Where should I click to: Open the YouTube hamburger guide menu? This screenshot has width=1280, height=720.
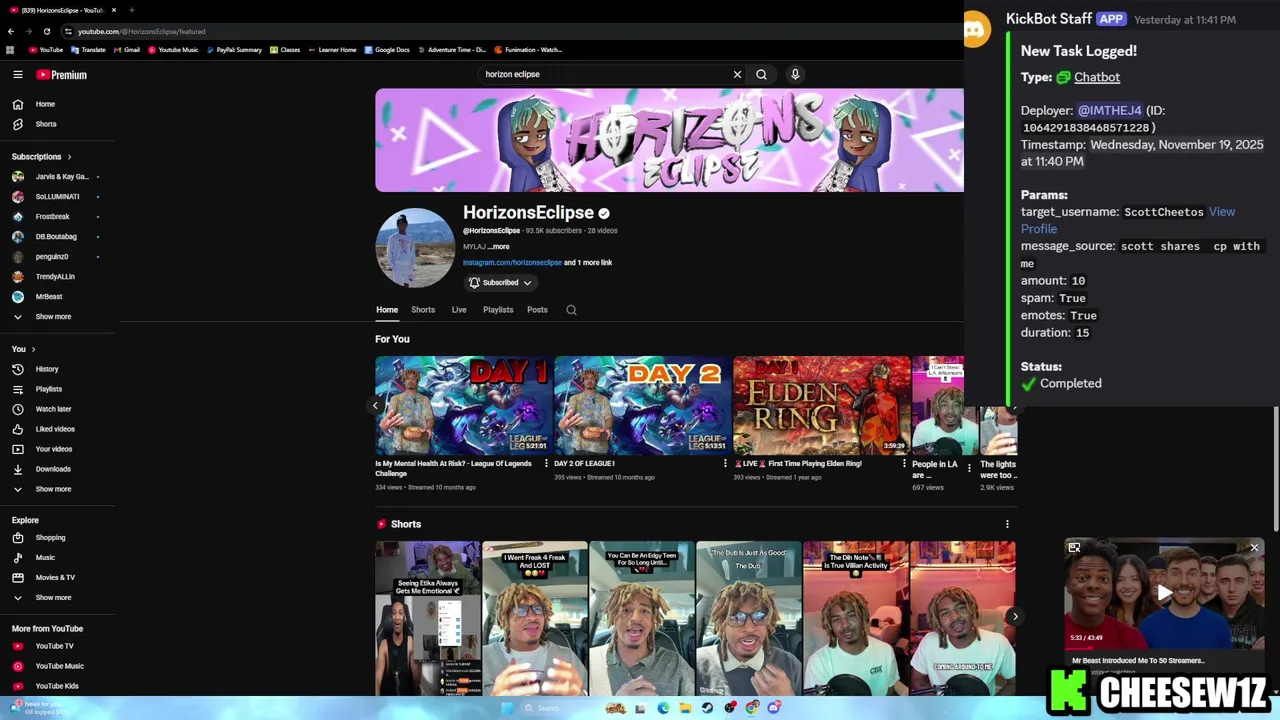pyautogui.click(x=17, y=74)
